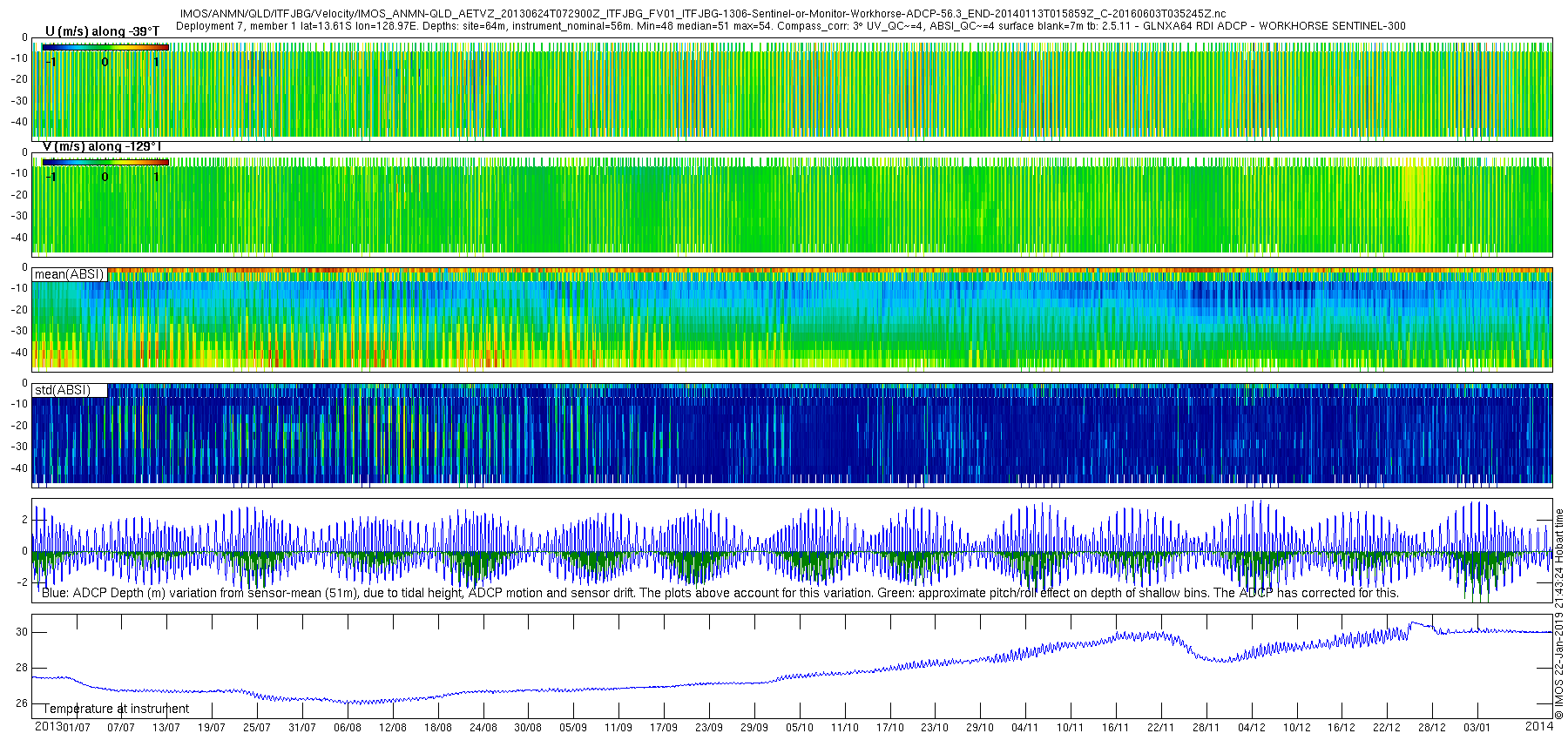The height and width of the screenshot is (740, 1568).
Task: Click the 'U (m/s) along -39°T' title
Action: coord(102,31)
